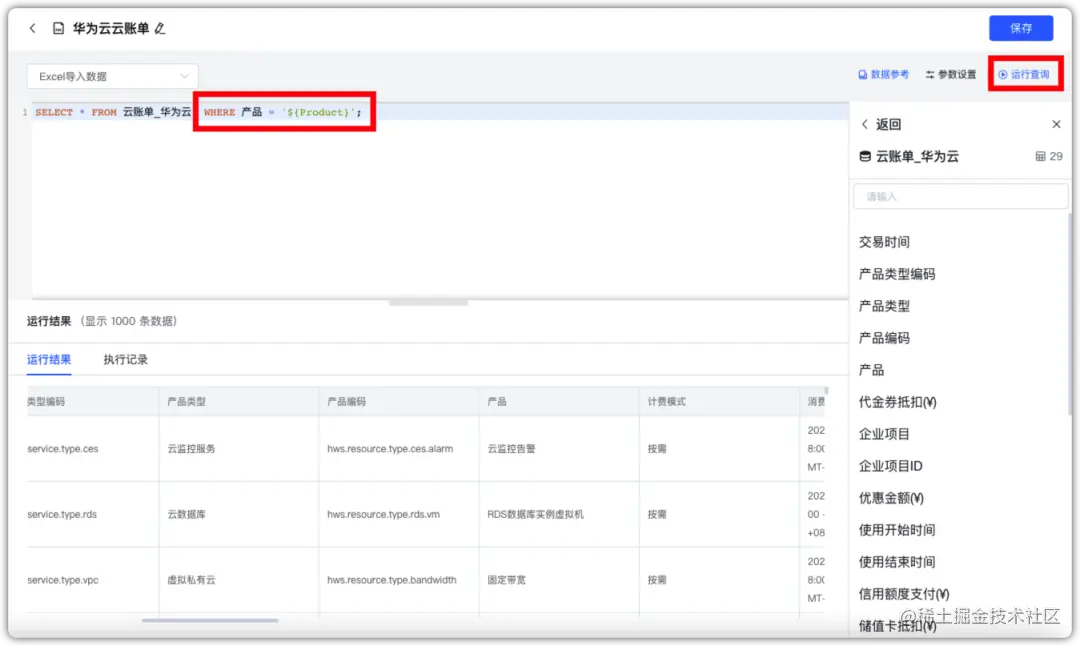
Task: Select the 代金券抵扣(¥) field
Action: click(897, 402)
